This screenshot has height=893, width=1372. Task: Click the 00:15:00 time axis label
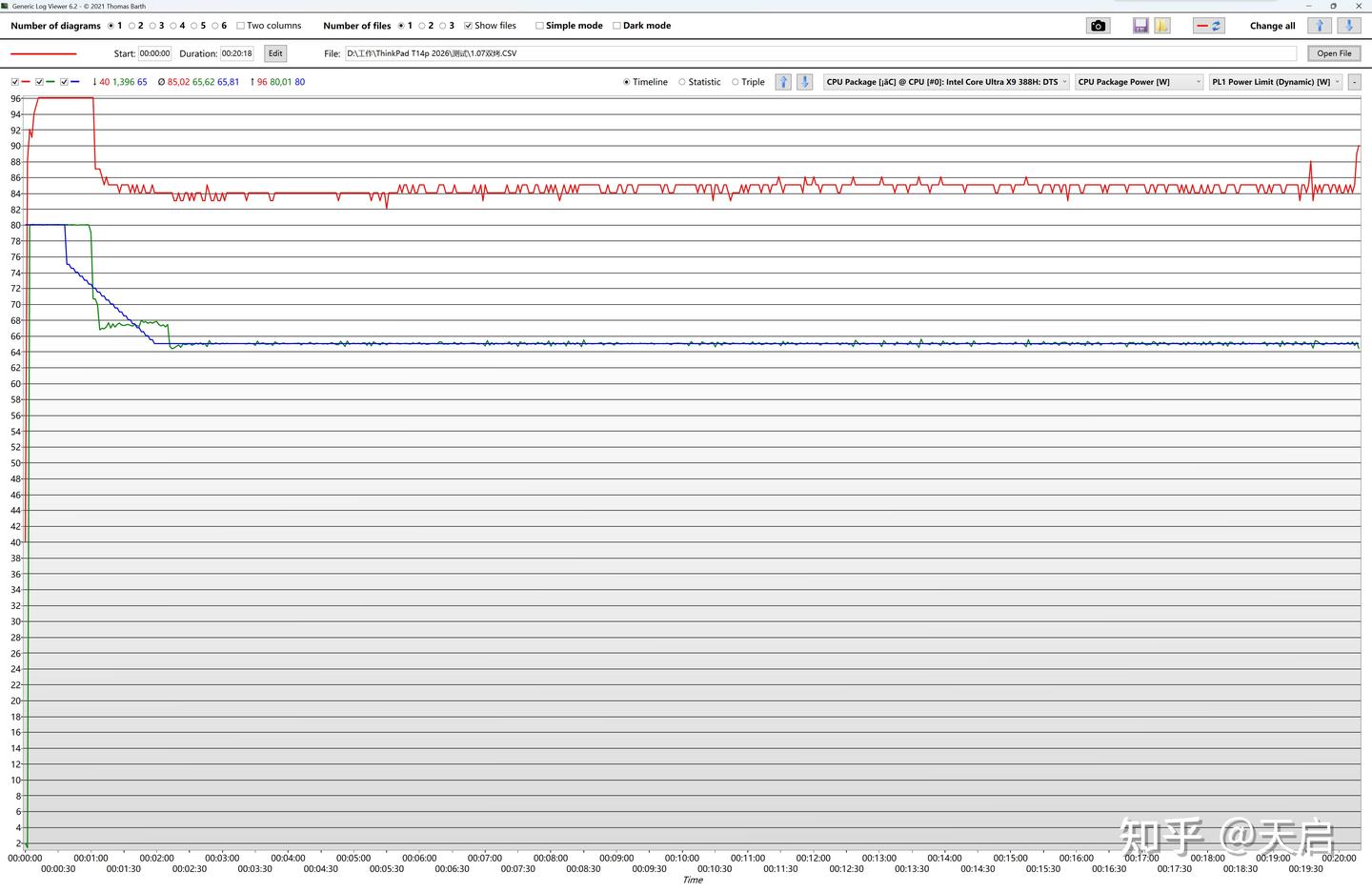[1010, 858]
